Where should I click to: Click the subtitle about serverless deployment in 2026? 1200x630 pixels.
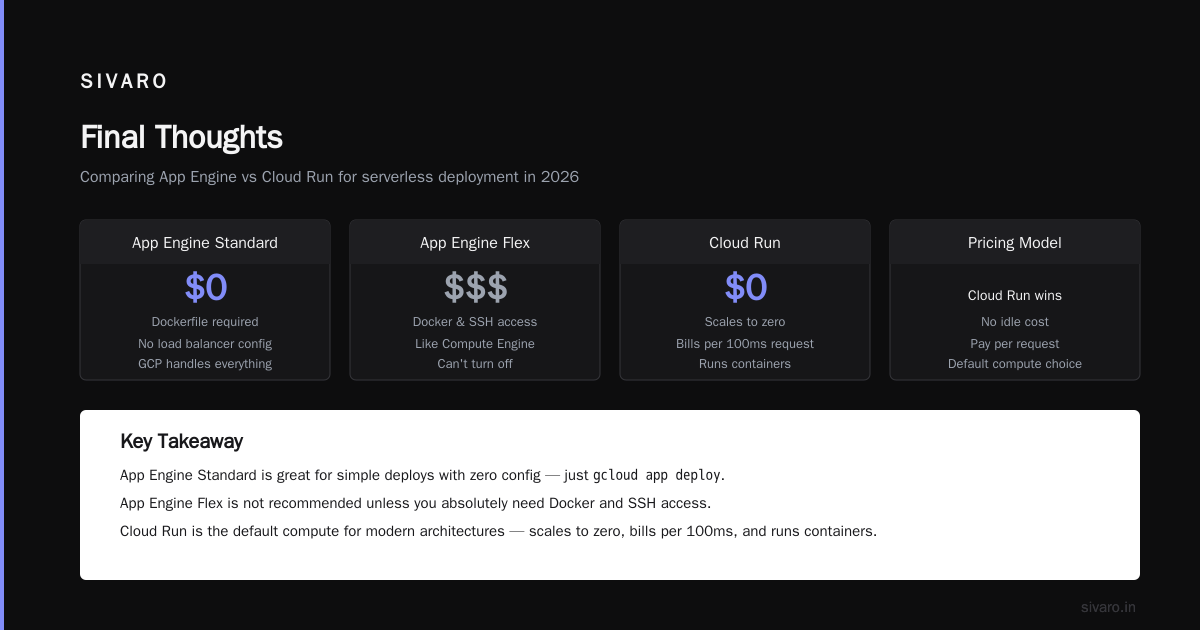coord(329,177)
